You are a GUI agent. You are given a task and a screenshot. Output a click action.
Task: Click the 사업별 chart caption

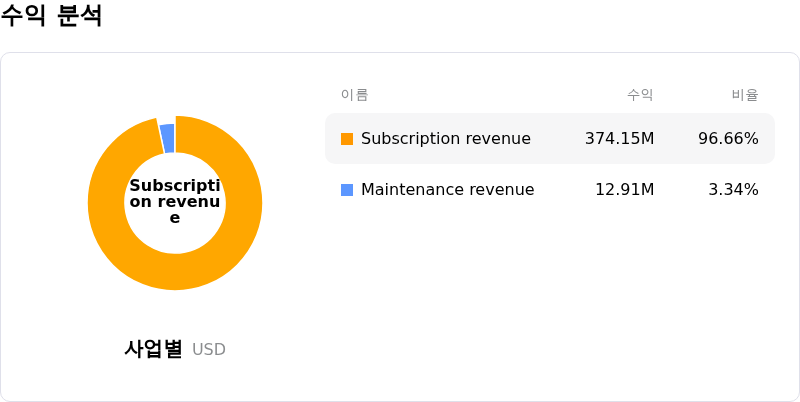(153, 349)
